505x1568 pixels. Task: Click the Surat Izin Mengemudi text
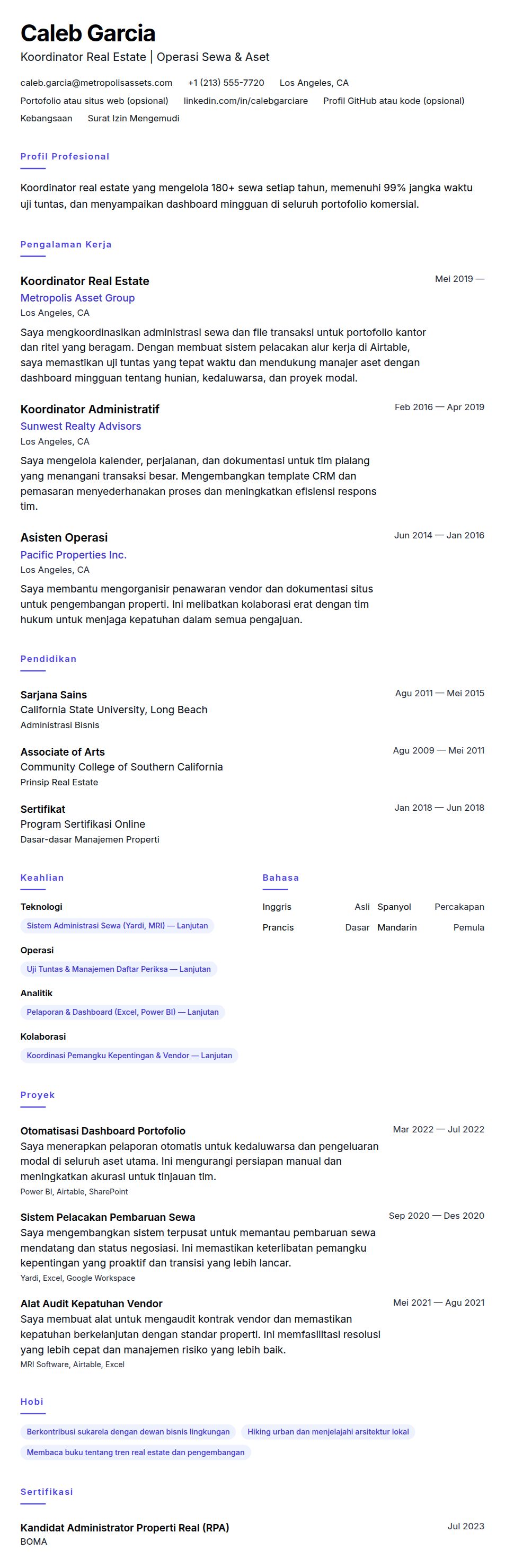133,118
